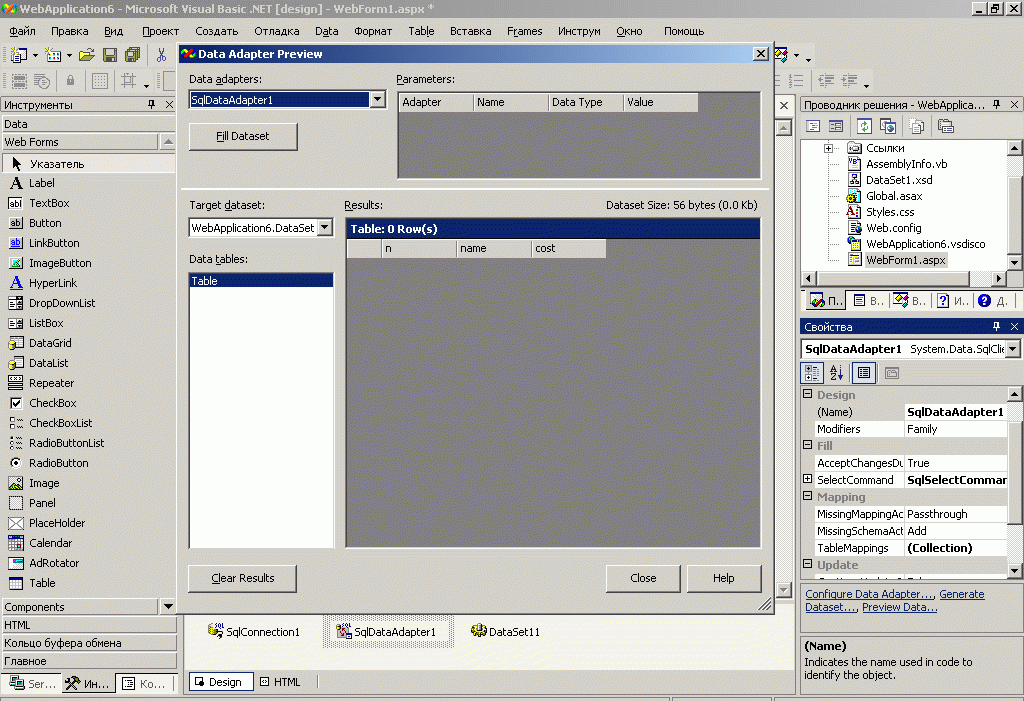
Task: Click the Help button in dialog
Action: (724, 578)
